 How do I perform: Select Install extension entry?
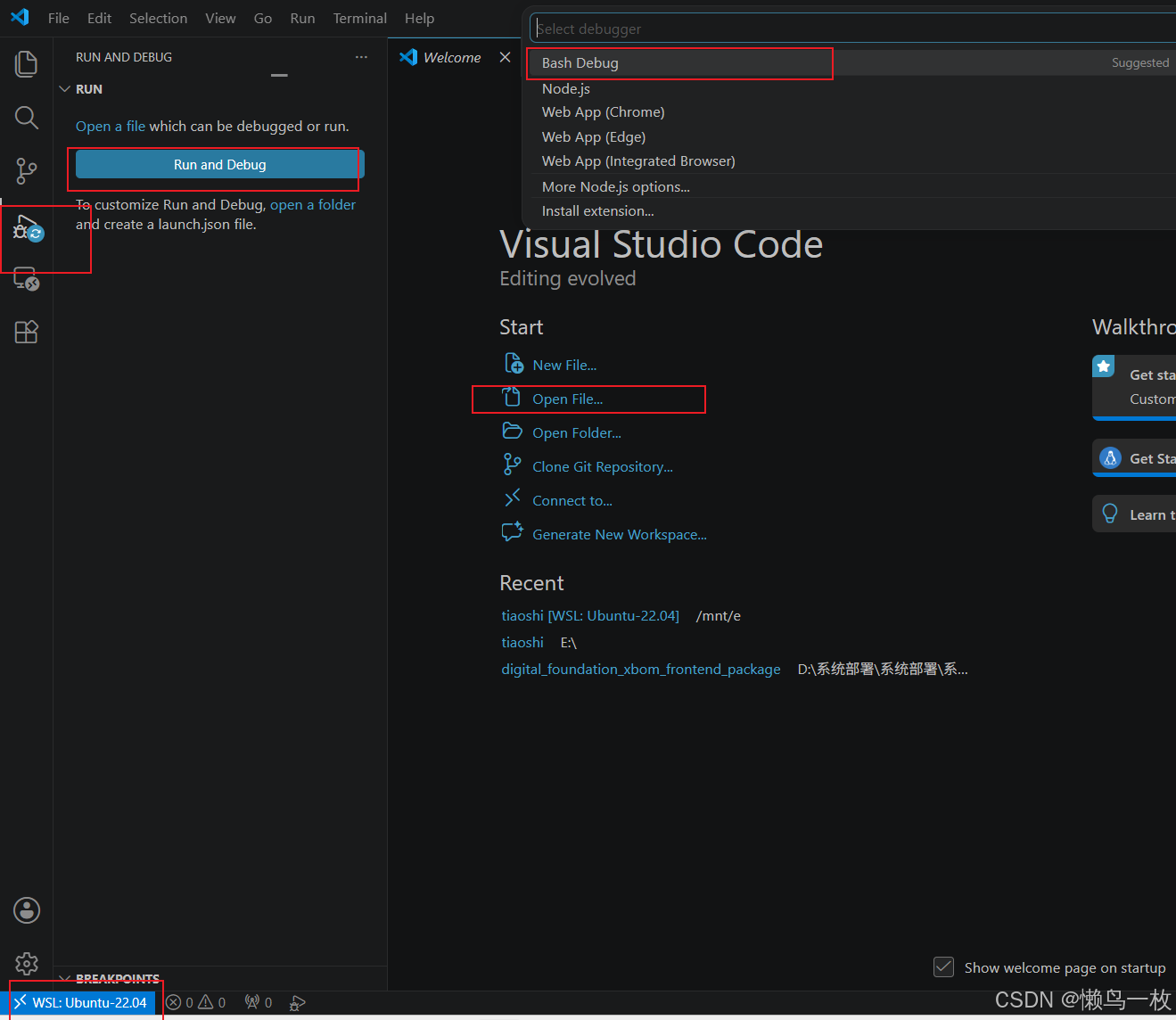851,210
